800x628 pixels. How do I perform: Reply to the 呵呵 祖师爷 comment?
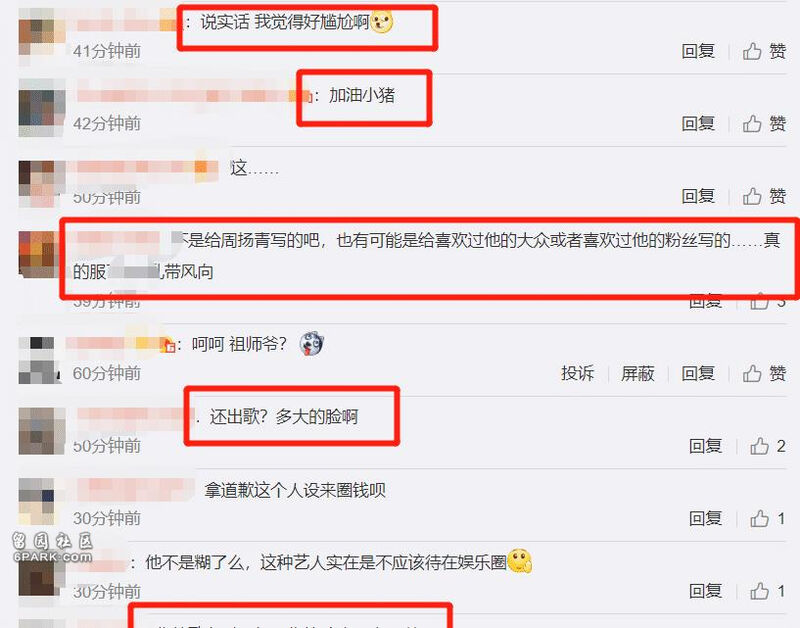coord(698,373)
